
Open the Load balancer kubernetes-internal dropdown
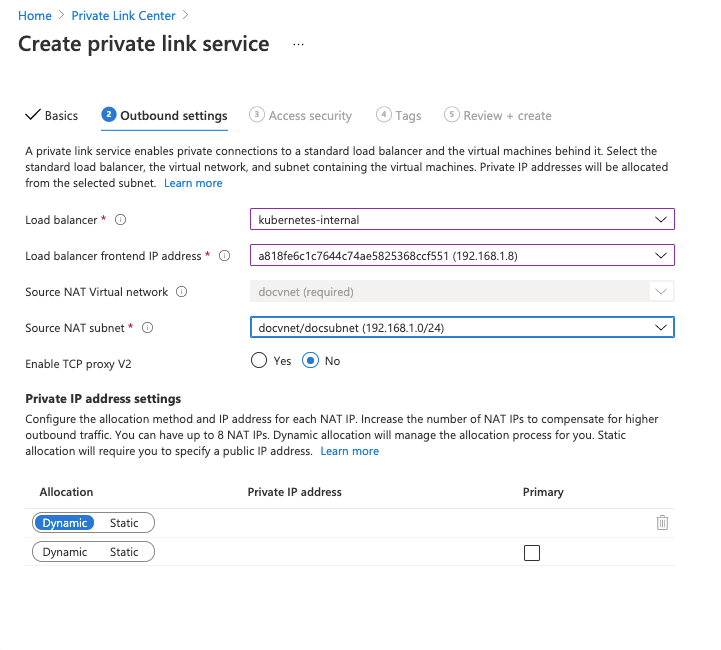pyautogui.click(x=462, y=220)
